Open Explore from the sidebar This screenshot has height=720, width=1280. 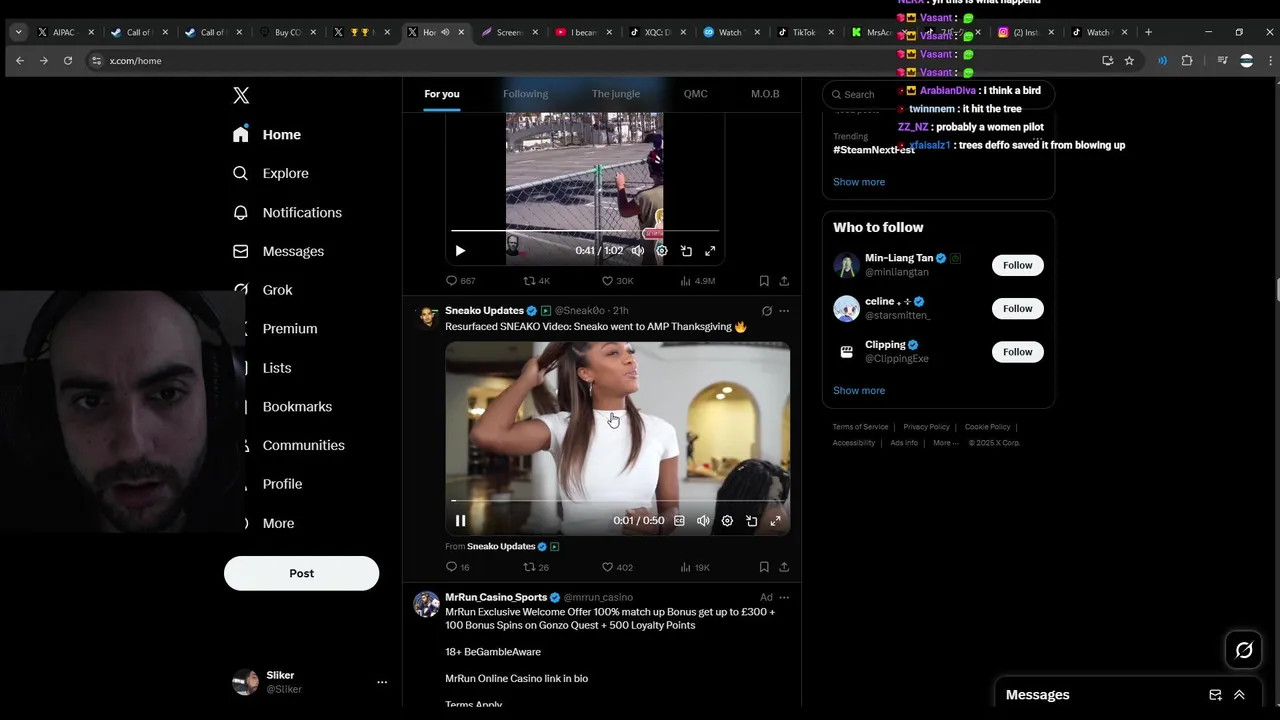tap(271, 174)
